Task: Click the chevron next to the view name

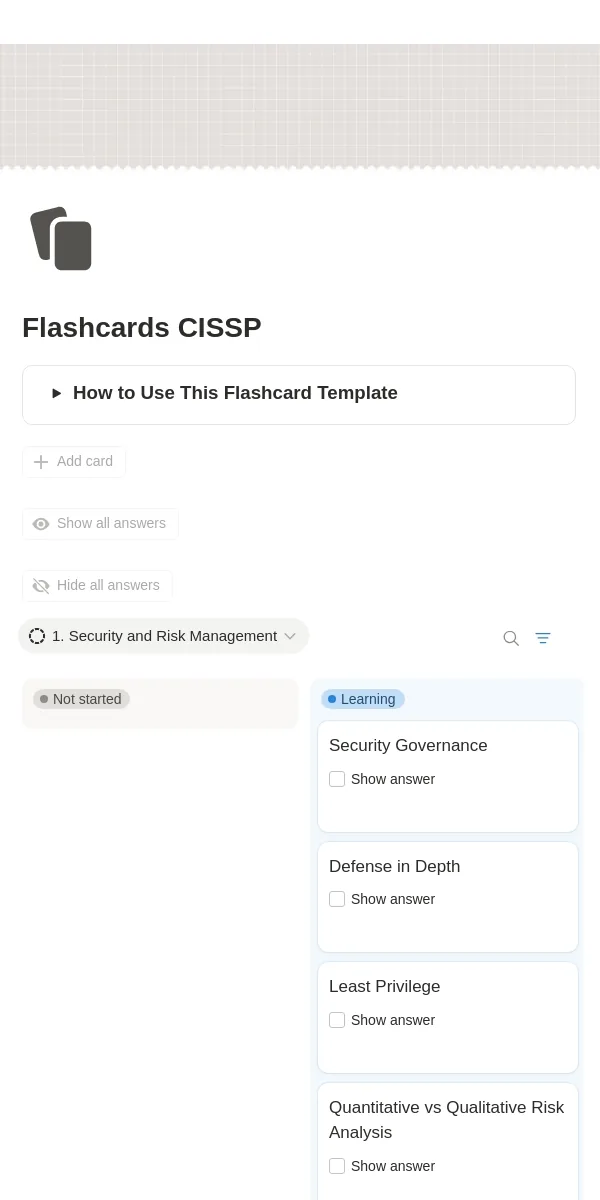Action: point(290,636)
